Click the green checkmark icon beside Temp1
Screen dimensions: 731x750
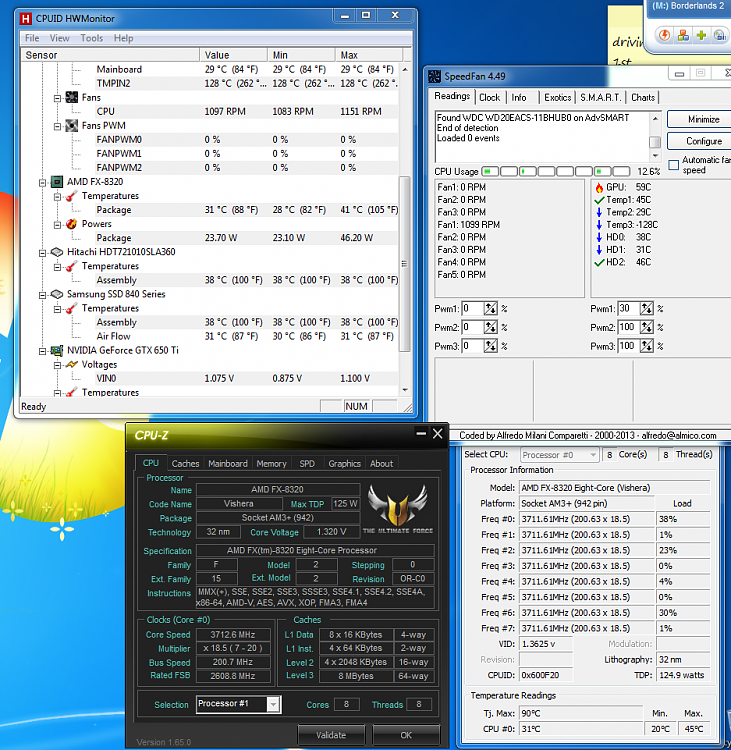pyautogui.click(x=599, y=200)
